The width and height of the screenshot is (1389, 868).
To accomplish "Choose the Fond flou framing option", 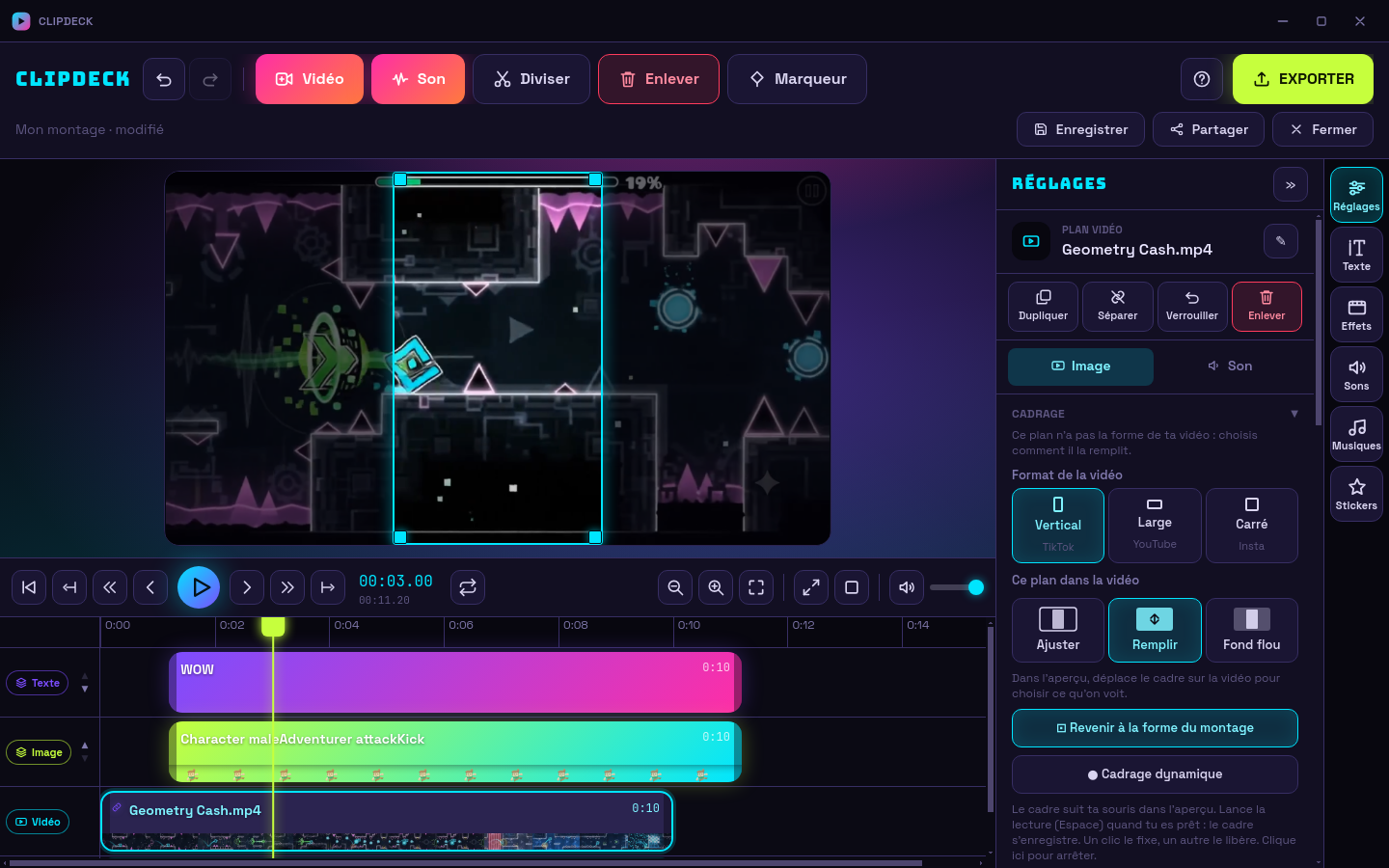I will [x=1252, y=631].
